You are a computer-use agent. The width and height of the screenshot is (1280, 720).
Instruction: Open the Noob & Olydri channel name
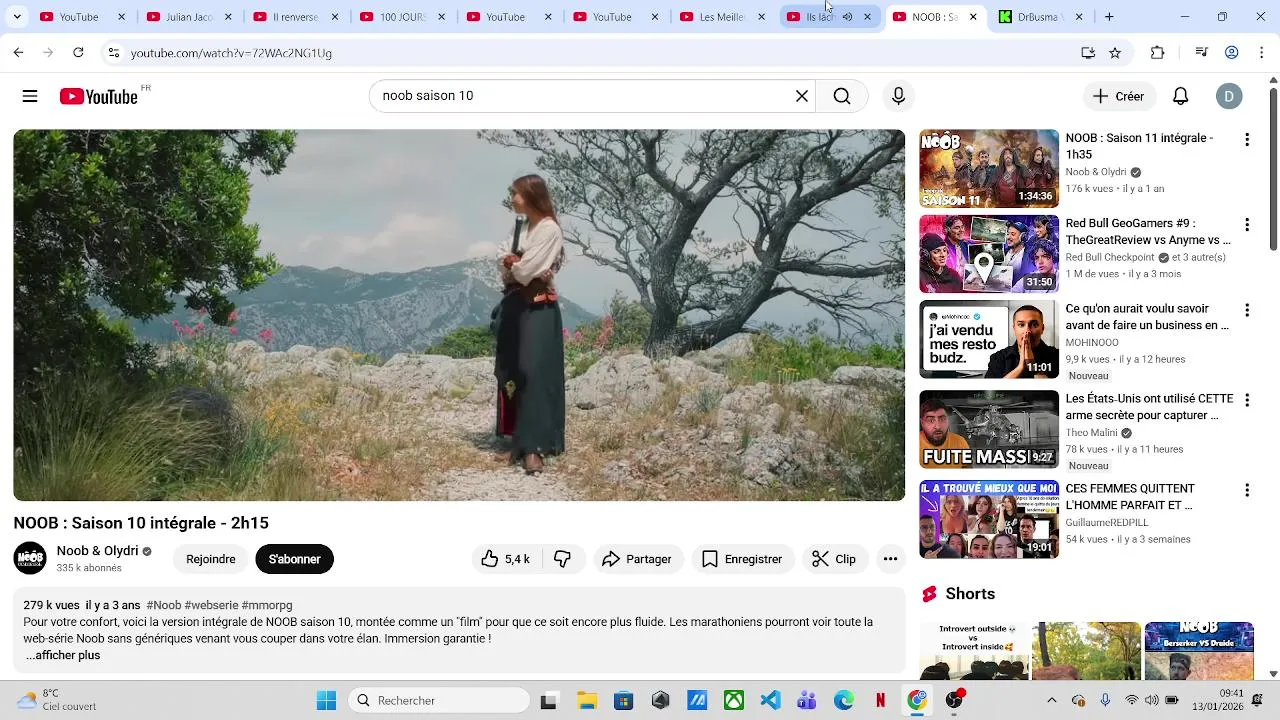(x=97, y=551)
